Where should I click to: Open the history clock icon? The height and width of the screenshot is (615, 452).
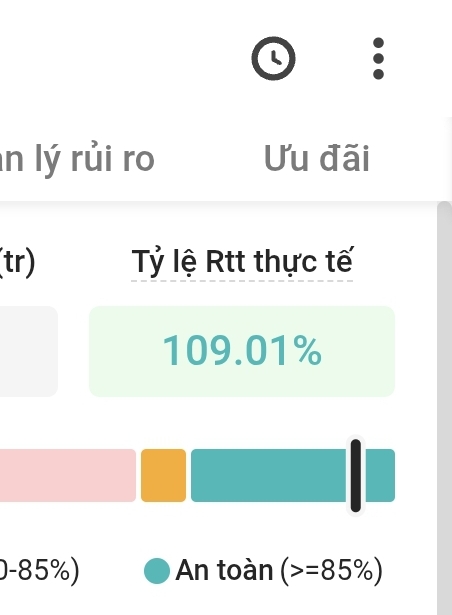pos(273,58)
